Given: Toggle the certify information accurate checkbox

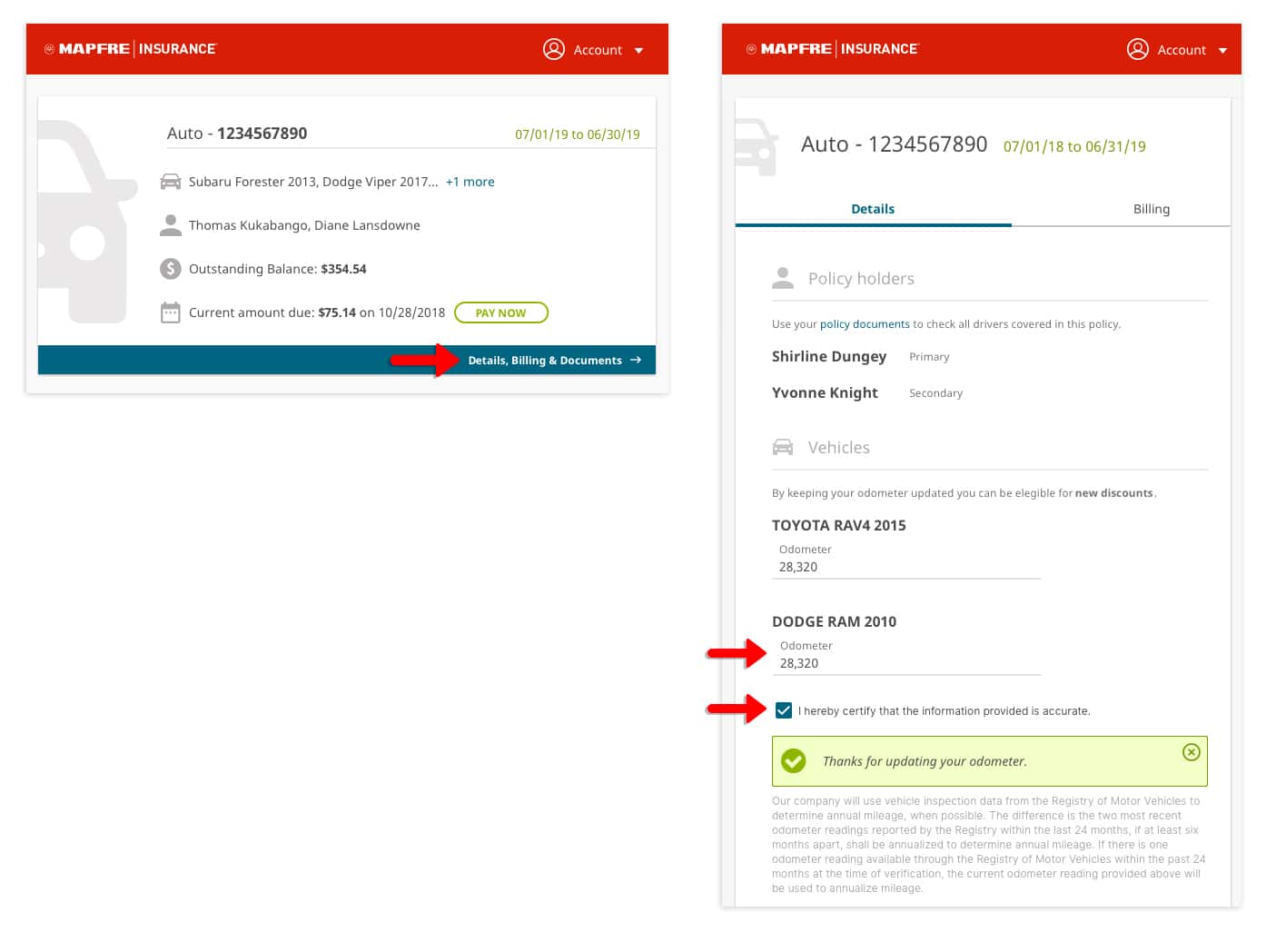Looking at the screenshot, I should pos(784,710).
